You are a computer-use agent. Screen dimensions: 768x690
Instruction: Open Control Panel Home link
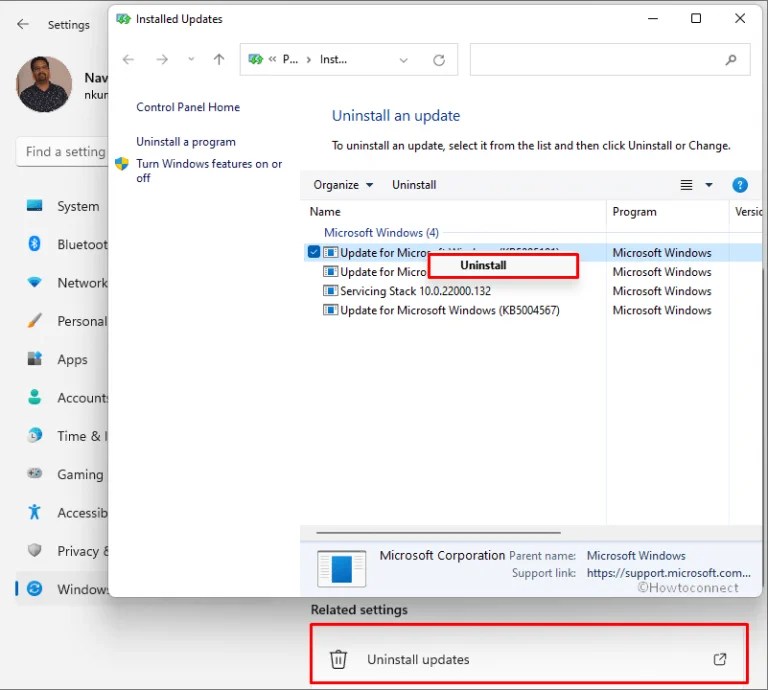pyautogui.click(x=188, y=107)
